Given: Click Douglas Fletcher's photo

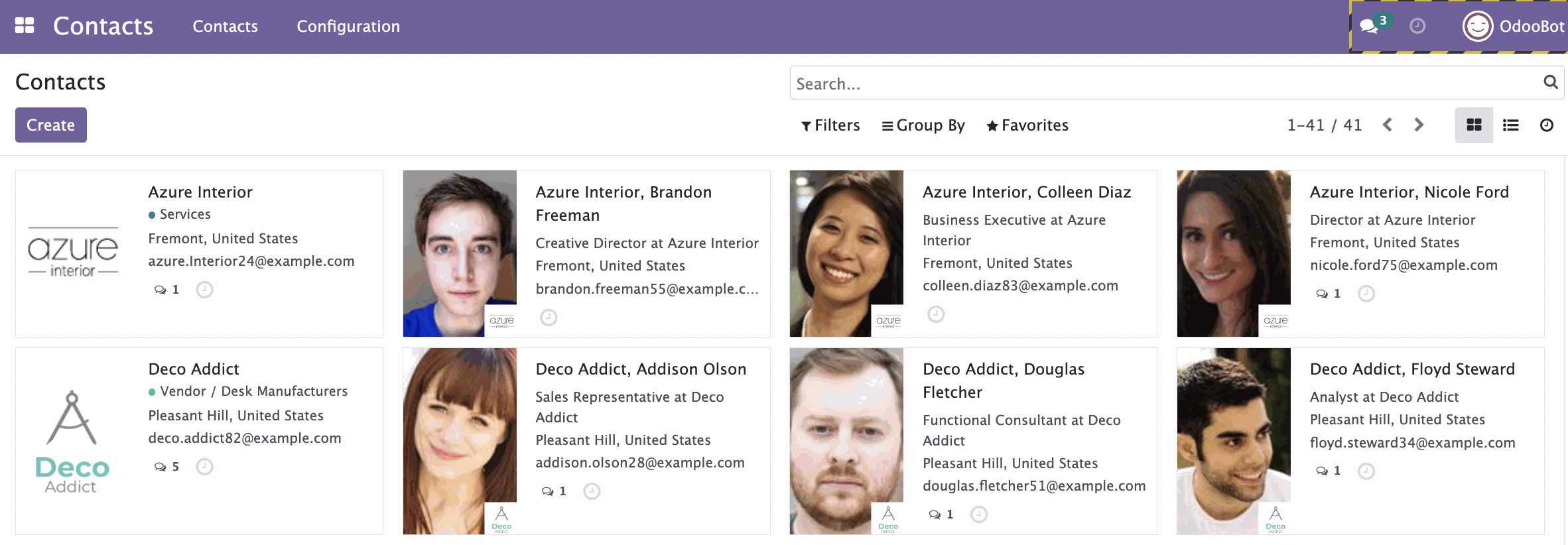Looking at the screenshot, I should click(846, 441).
